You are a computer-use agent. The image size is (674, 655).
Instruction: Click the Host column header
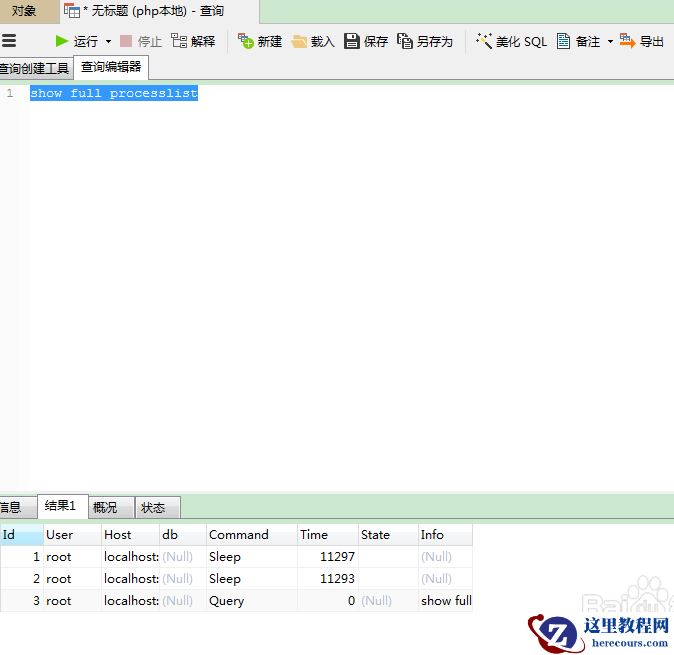click(130, 535)
